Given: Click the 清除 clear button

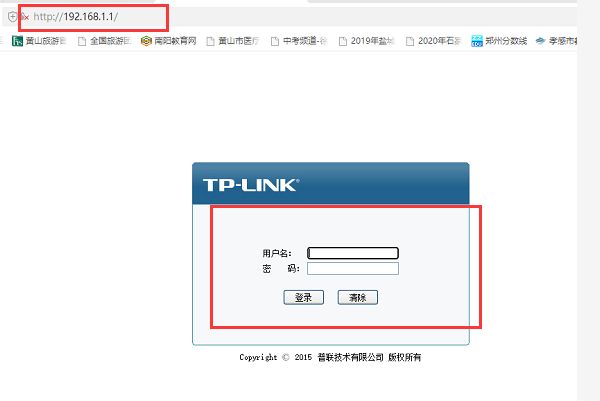Looking at the screenshot, I should tap(357, 297).
